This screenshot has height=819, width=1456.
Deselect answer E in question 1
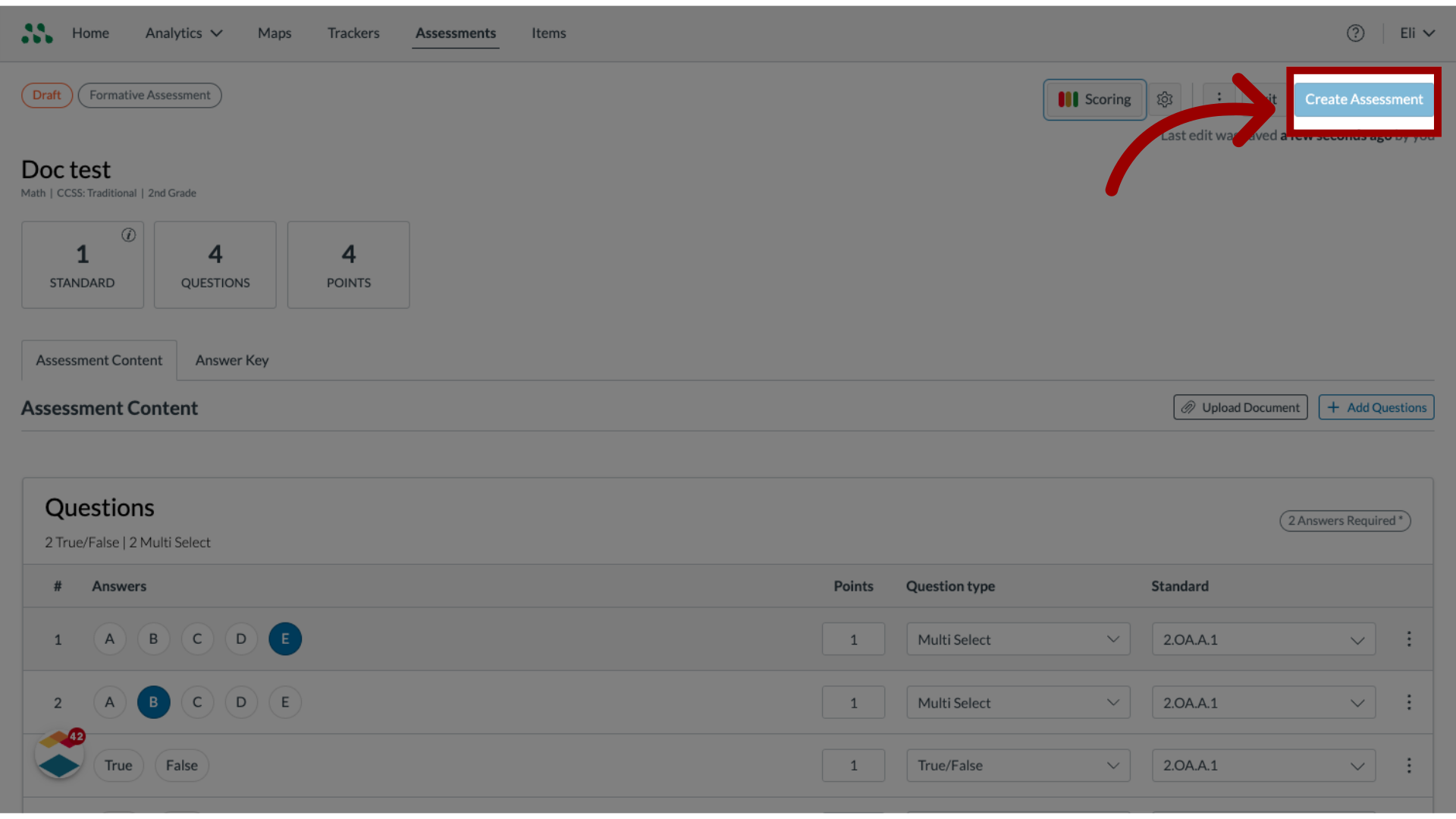tap(285, 639)
